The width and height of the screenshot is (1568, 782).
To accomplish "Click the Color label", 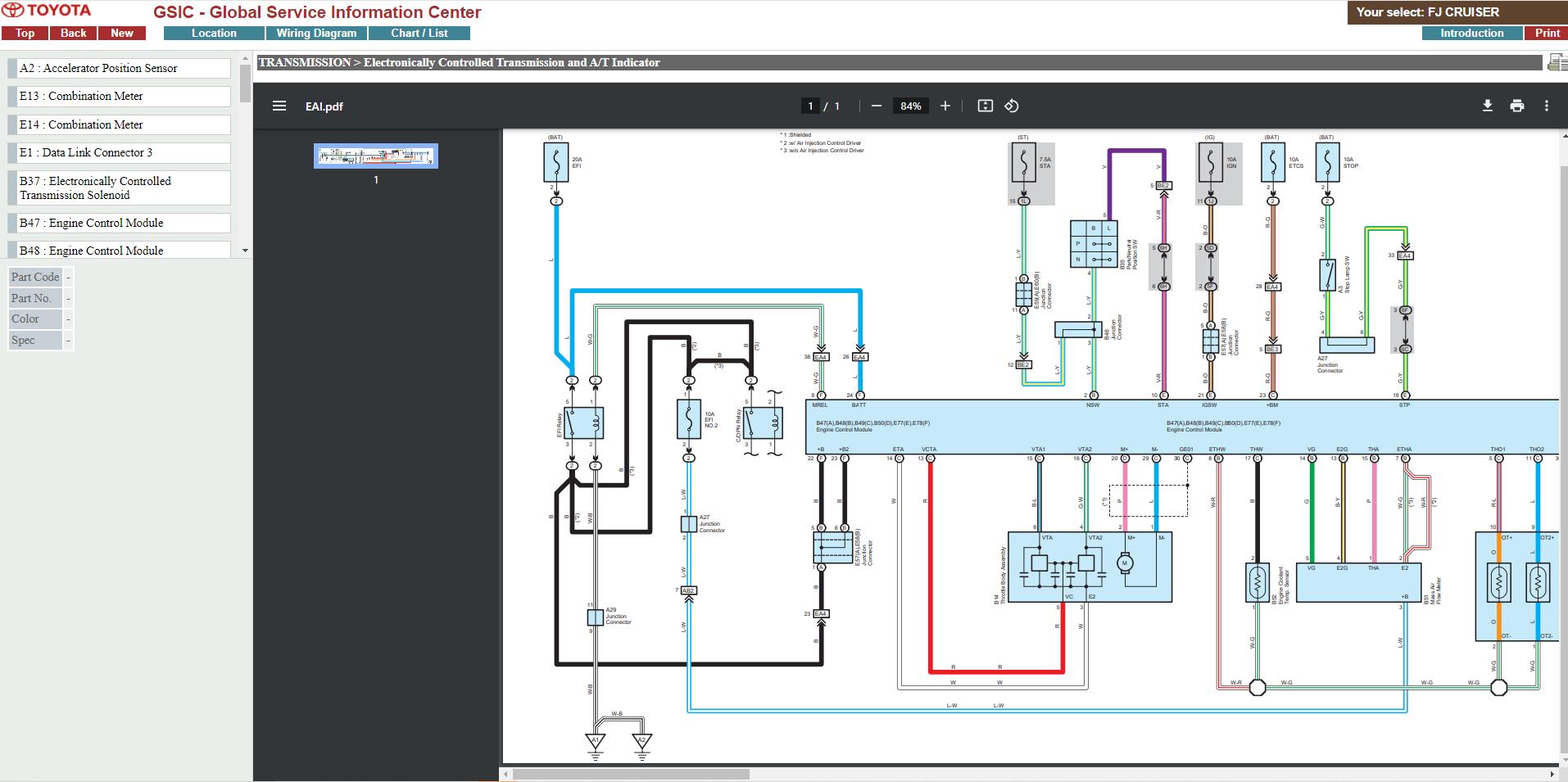I will (x=35, y=319).
